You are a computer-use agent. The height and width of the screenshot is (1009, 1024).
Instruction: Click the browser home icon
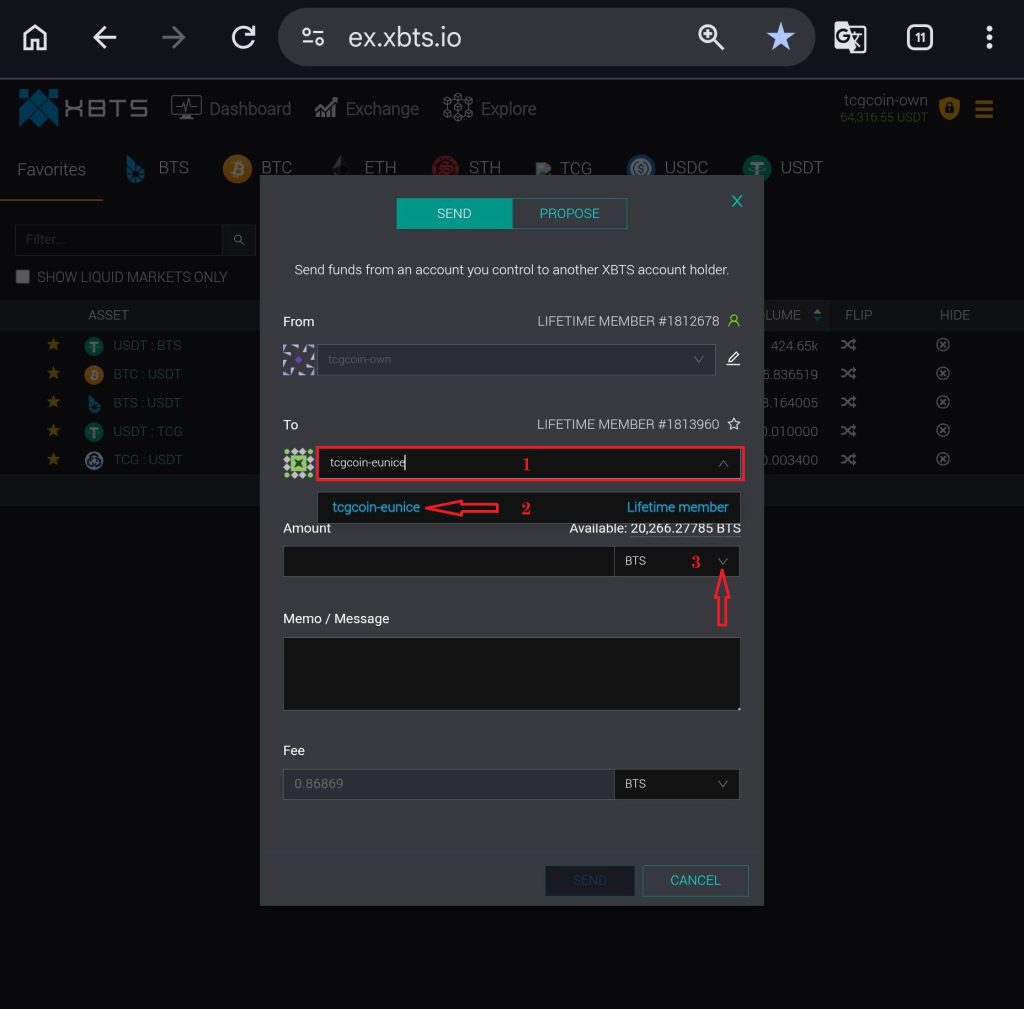pyautogui.click(x=35, y=38)
